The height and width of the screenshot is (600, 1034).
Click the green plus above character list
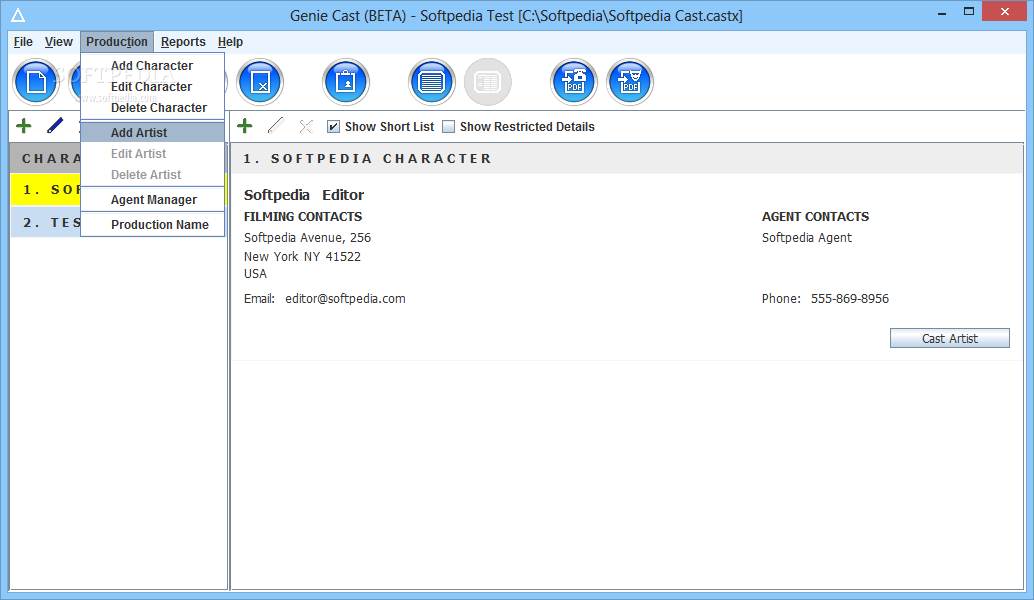(24, 126)
